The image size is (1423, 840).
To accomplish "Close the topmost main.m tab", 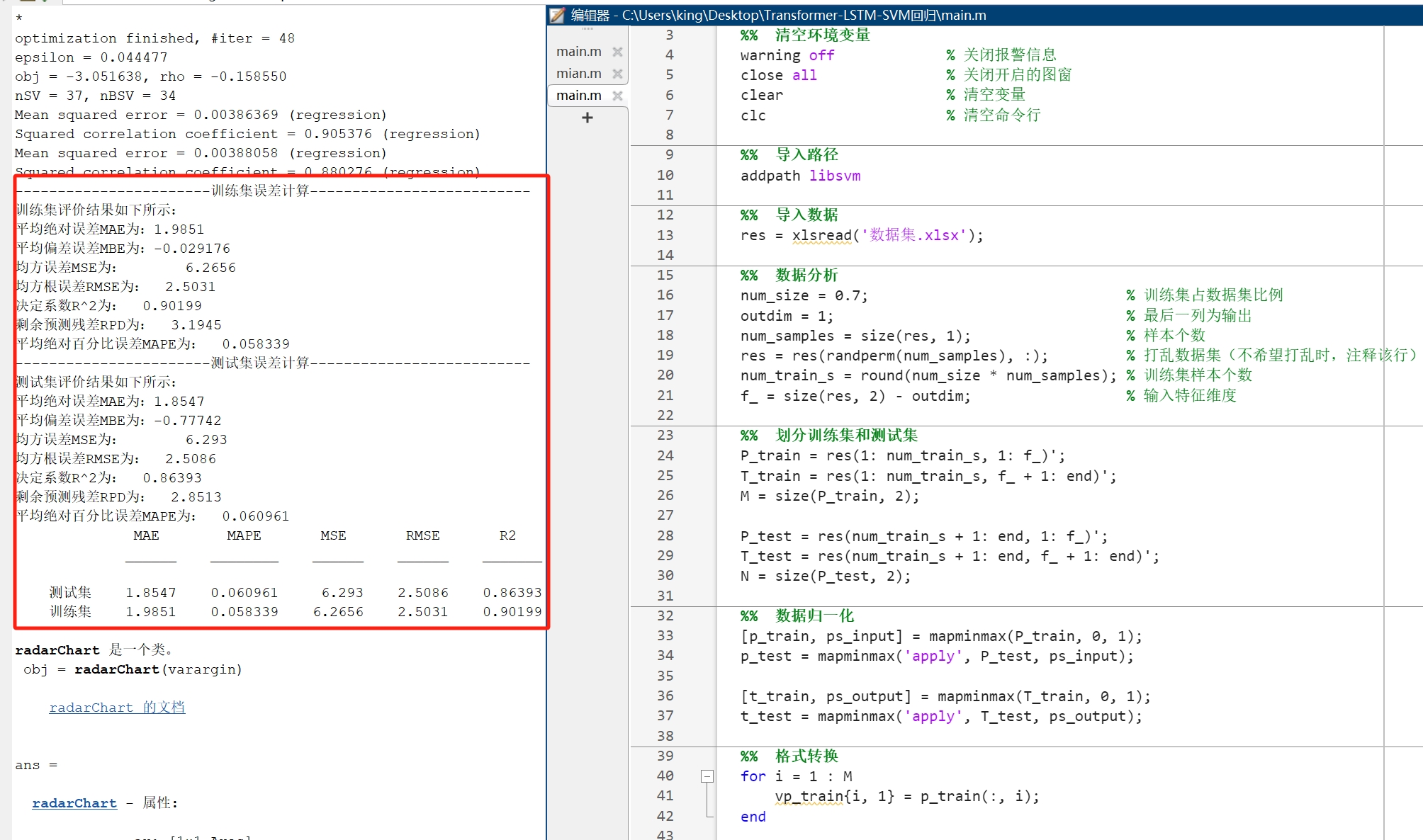I will click(617, 52).
